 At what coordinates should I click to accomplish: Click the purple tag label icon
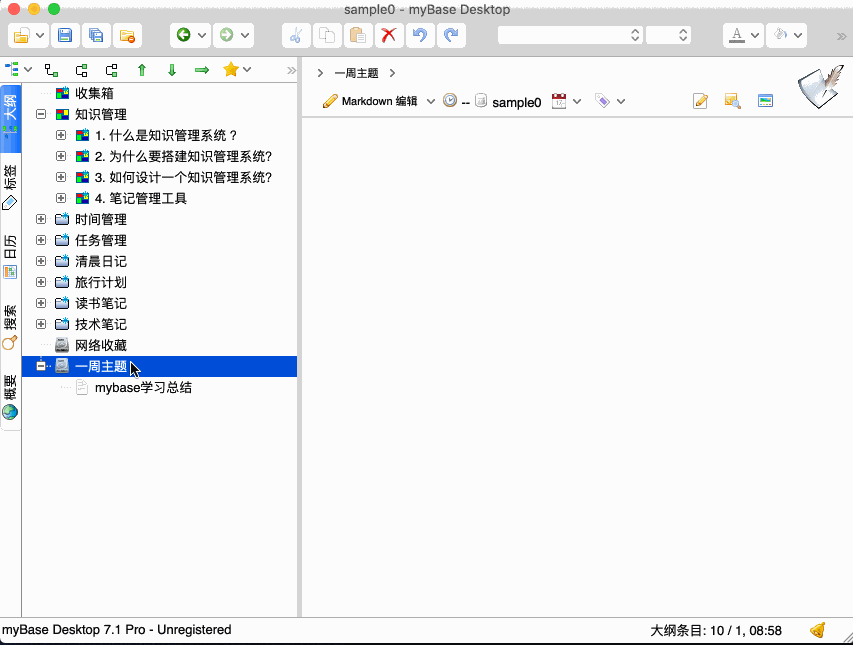click(x=602, y=101)
